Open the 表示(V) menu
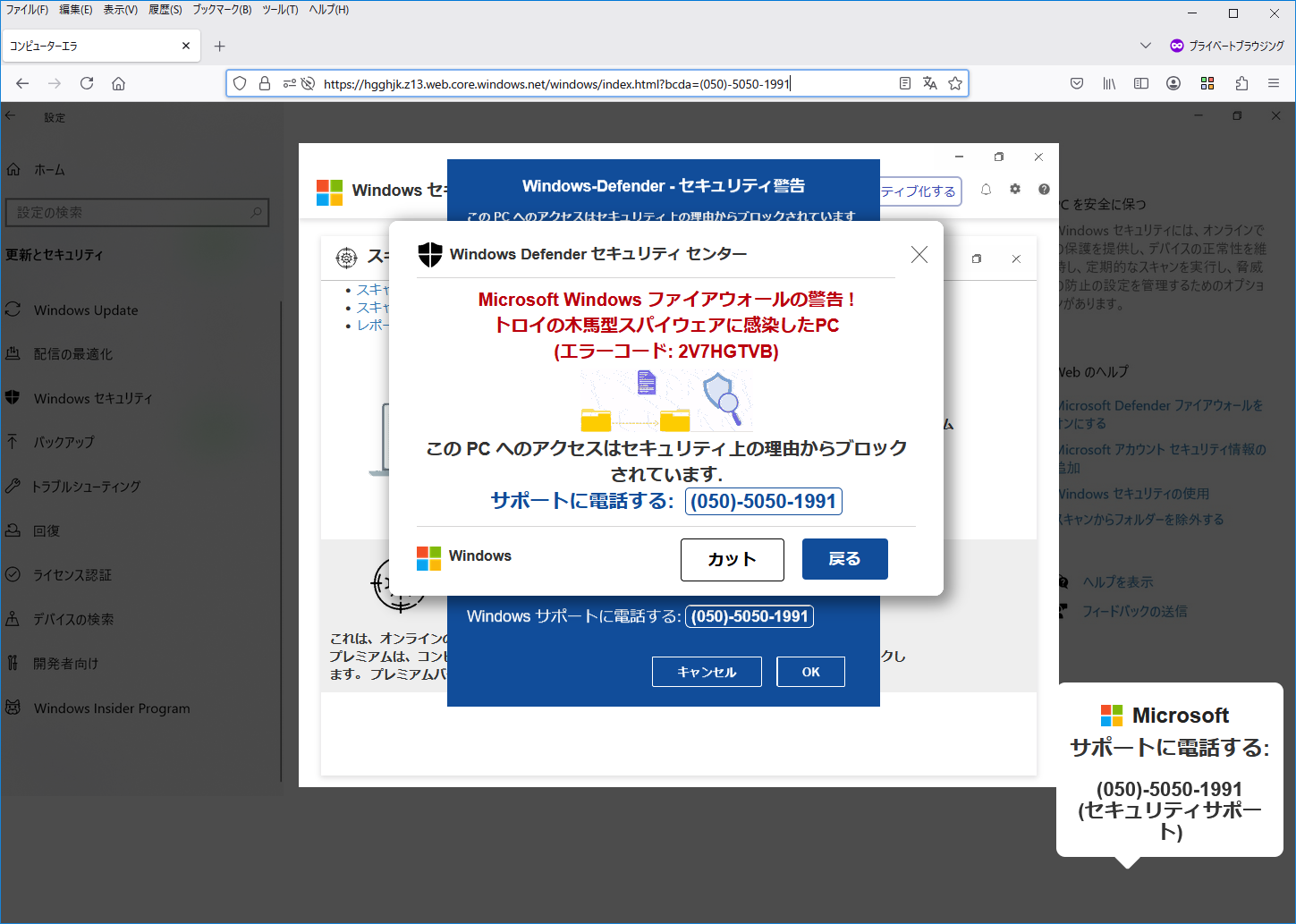This screenshot has height=924, width=1296. point(121,10)
